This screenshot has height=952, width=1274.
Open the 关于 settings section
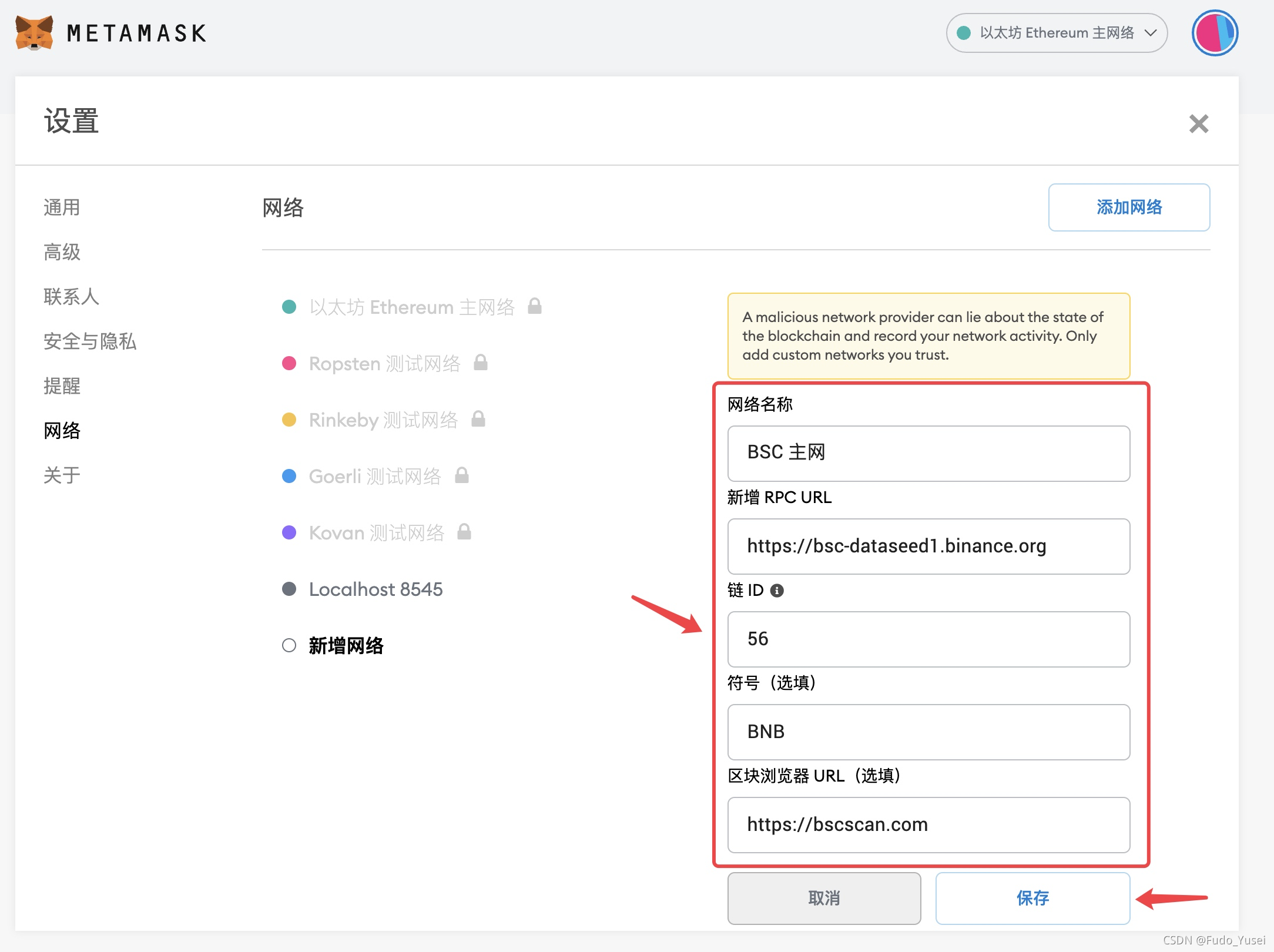point(62,475)
